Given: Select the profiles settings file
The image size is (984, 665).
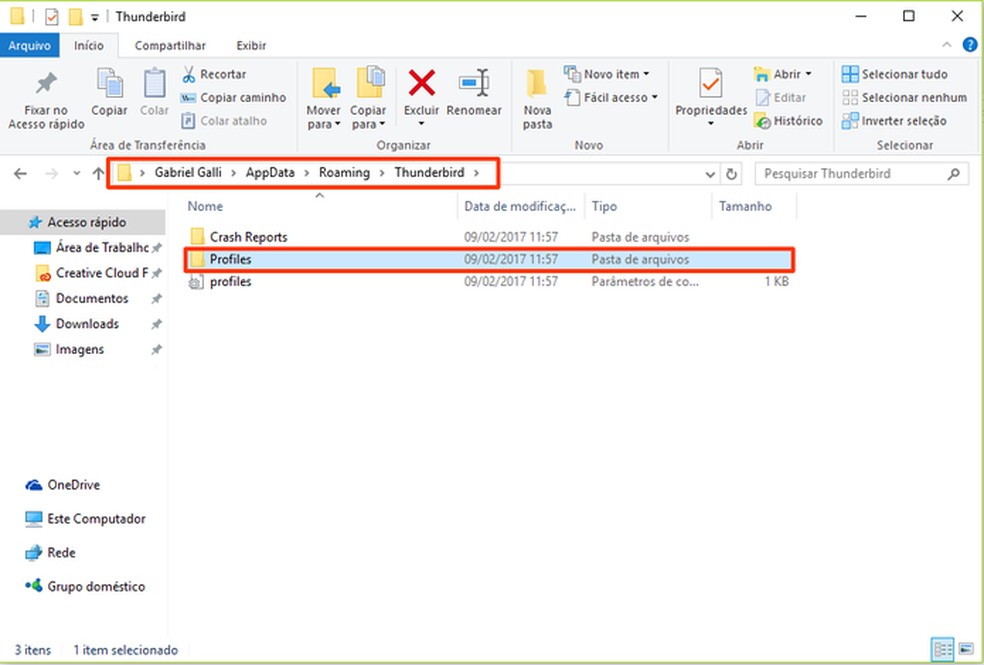Looking at the screenshot, I should point(489,282).
